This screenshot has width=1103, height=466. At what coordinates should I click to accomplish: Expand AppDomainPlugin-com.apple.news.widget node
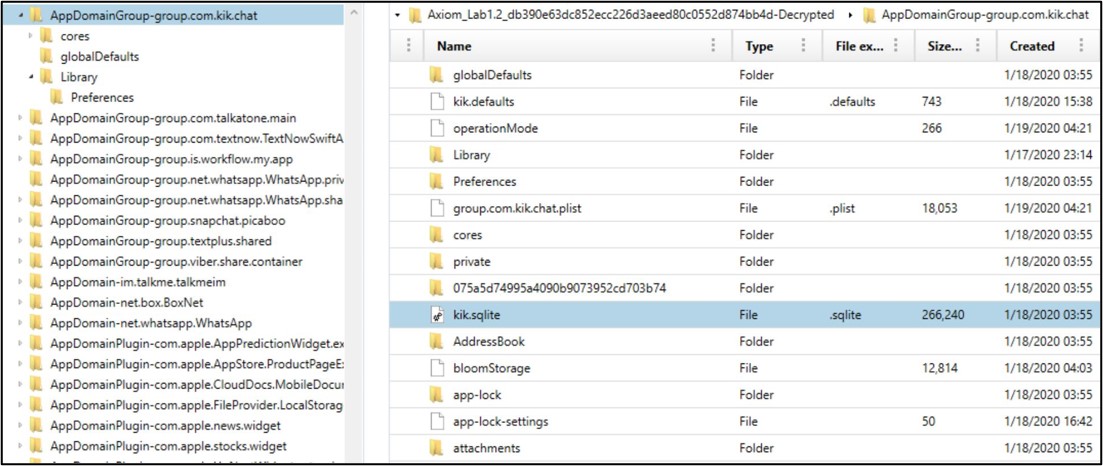[x=20, y=426]
